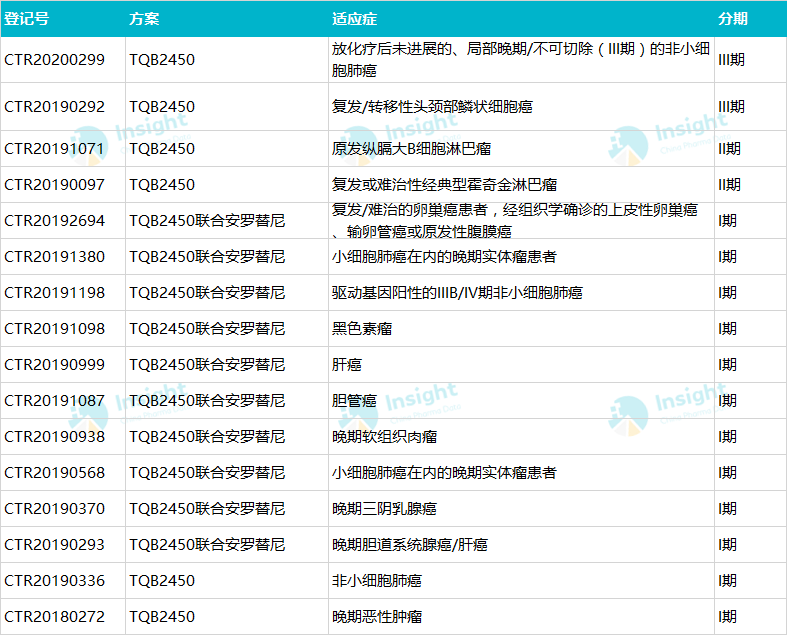Click indication 驱动基因阳性的IIIB/IV期非小细胞肺癌

[x=457, y=293]
